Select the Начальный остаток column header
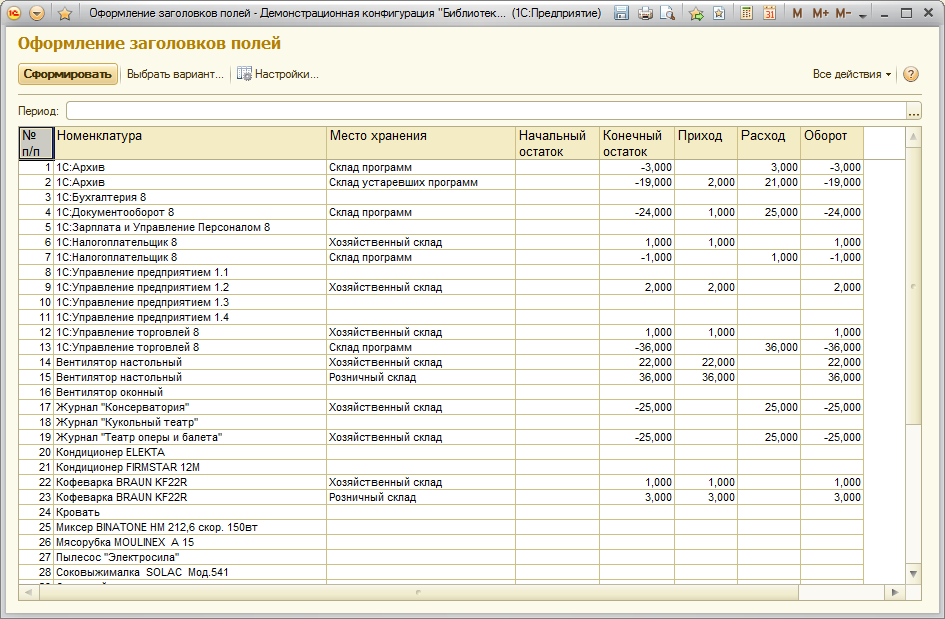 pyautogui.click(x=557, y=143)
